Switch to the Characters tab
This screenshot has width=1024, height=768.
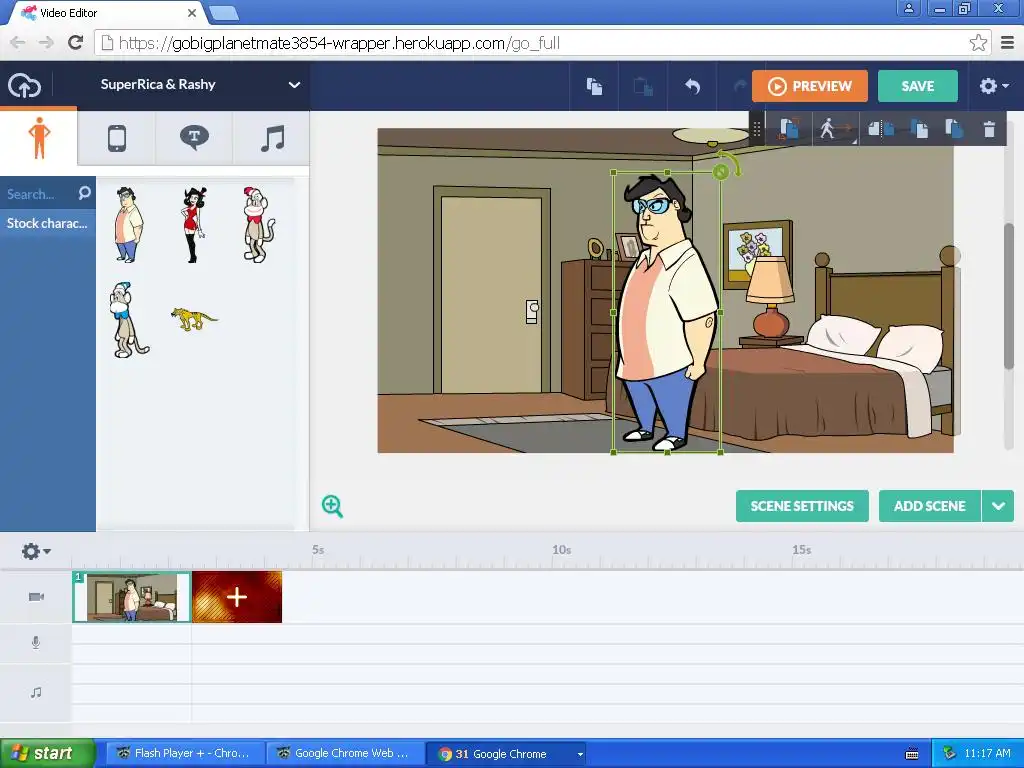(39, 137)
